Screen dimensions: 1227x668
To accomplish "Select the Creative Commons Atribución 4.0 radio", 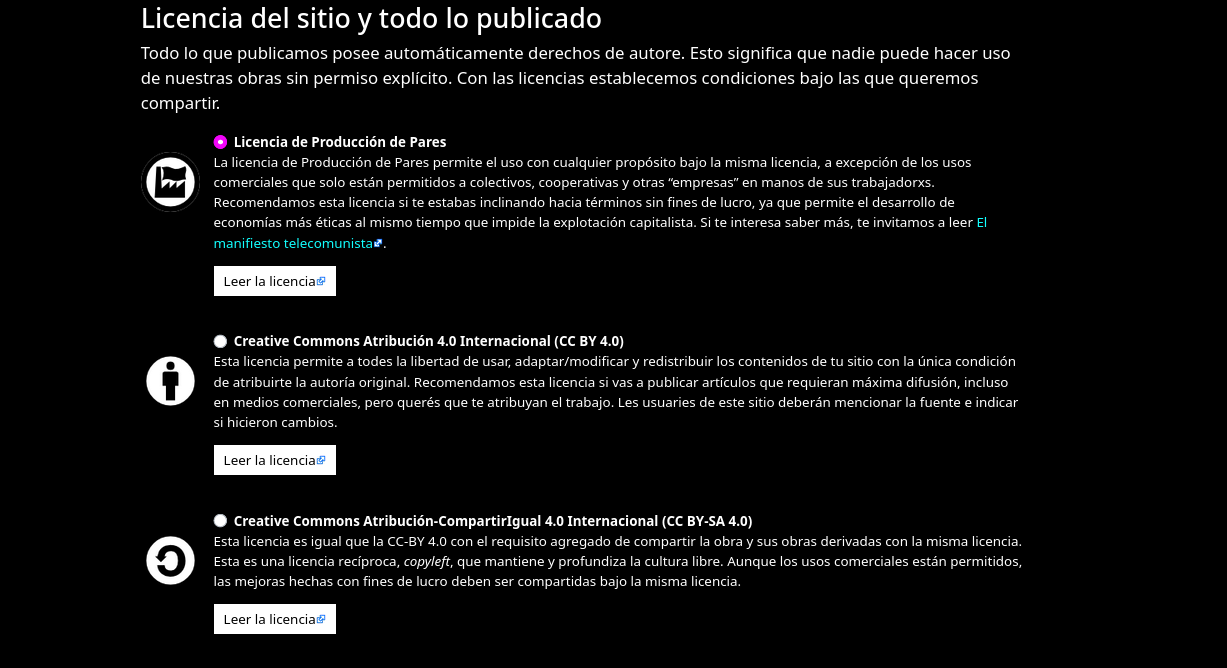I will 220,341.
